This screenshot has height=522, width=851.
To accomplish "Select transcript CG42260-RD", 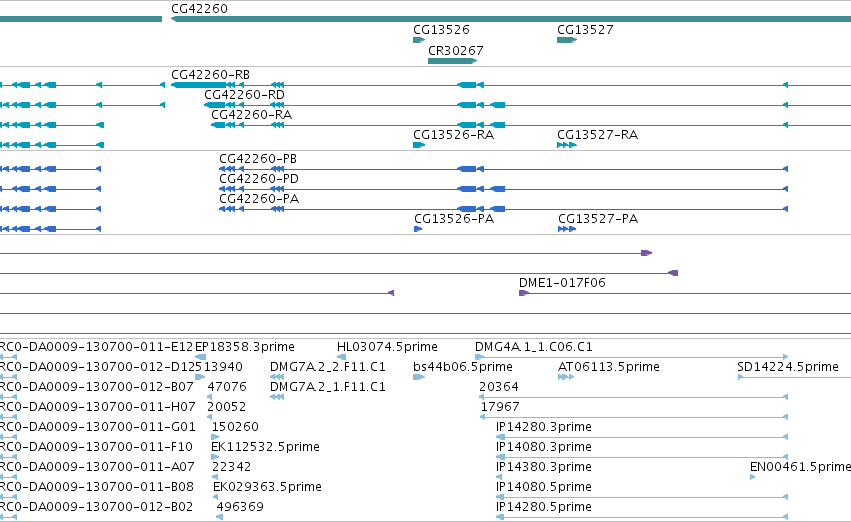I will [244, 95].
